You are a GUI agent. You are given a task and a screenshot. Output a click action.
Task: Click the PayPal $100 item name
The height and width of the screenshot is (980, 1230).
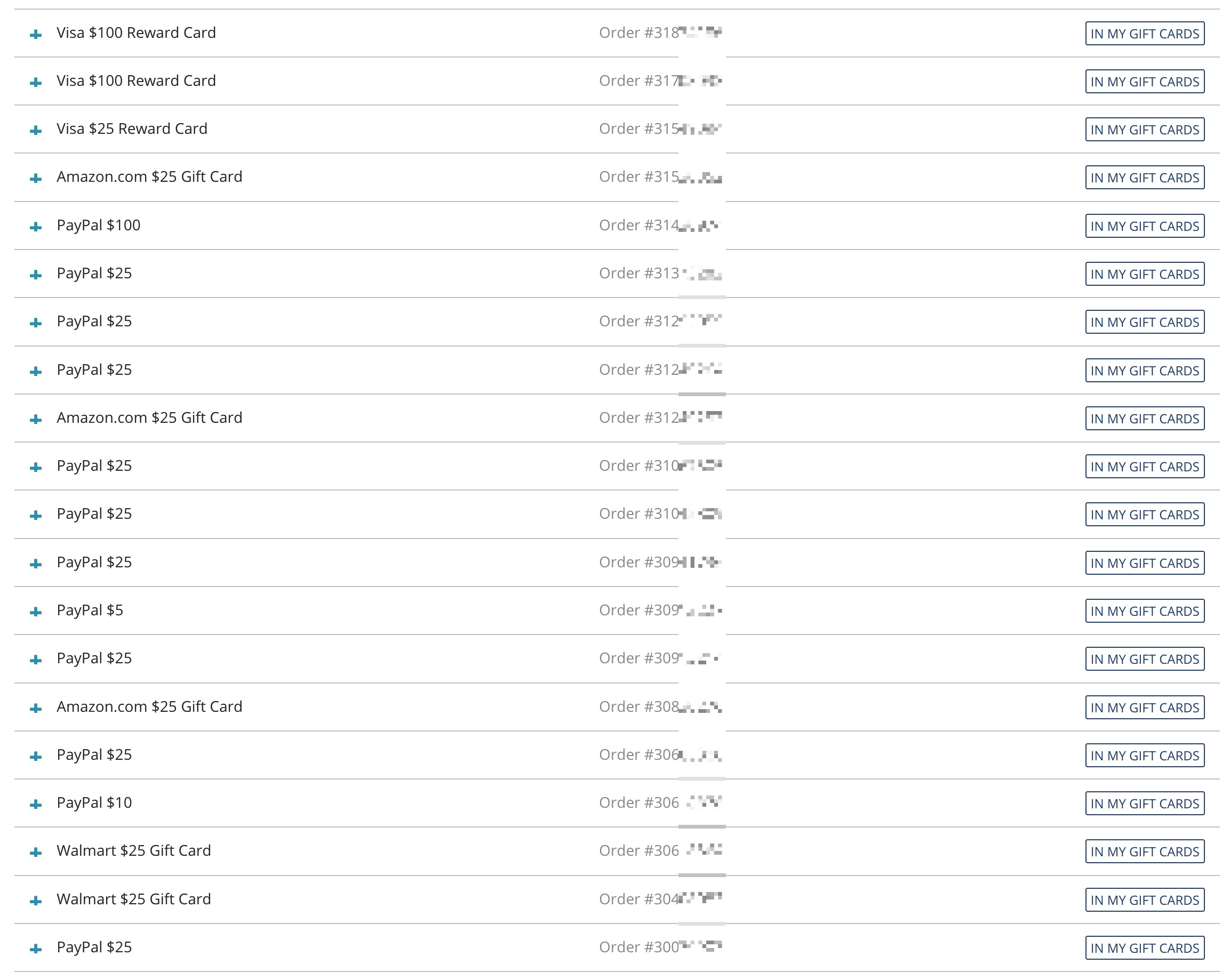click(98, 226)
